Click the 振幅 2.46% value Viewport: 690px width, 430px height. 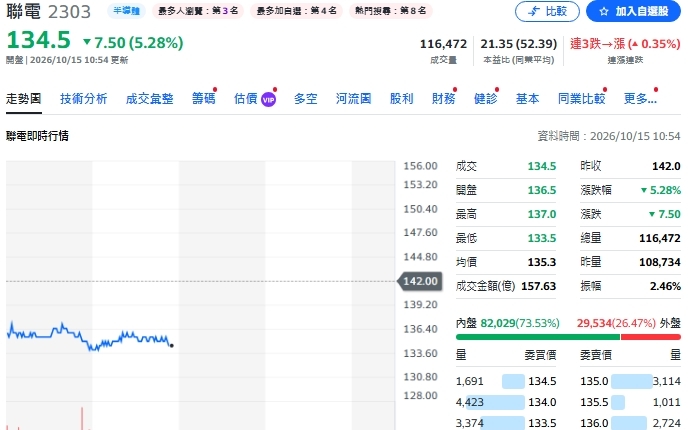665,286
